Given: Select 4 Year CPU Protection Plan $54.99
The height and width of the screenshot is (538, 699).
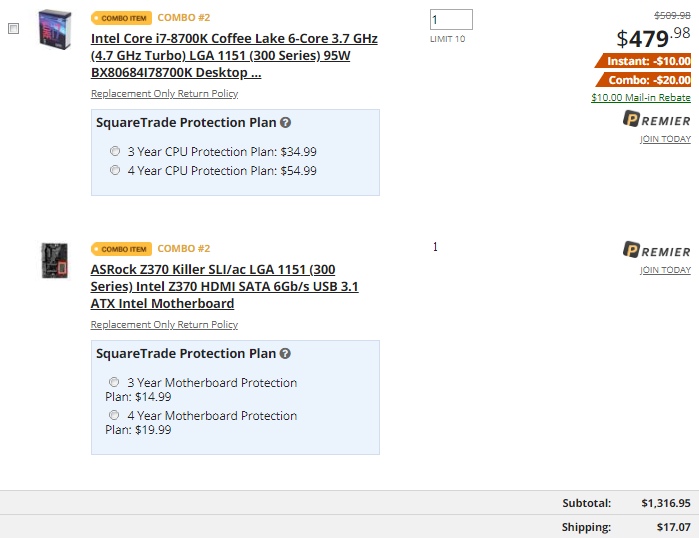Looking at the screenshot, I should (115, 171).
